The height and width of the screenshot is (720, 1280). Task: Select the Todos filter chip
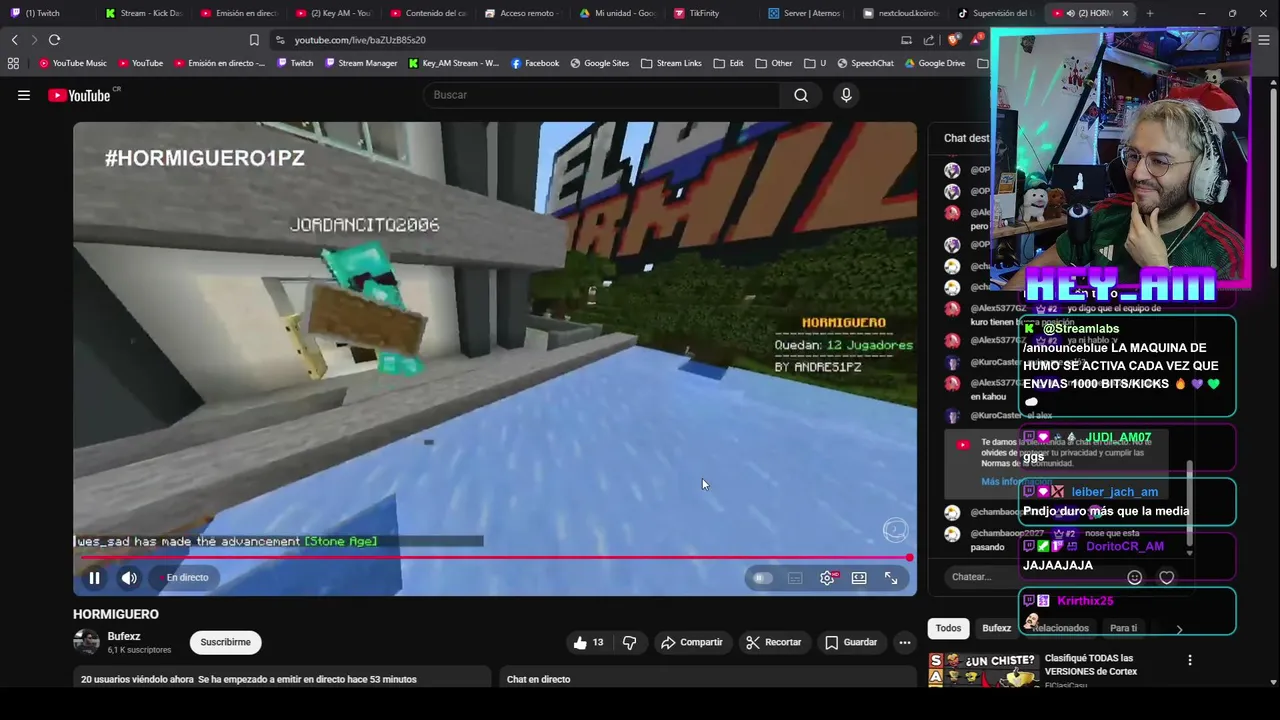(948, 628)
